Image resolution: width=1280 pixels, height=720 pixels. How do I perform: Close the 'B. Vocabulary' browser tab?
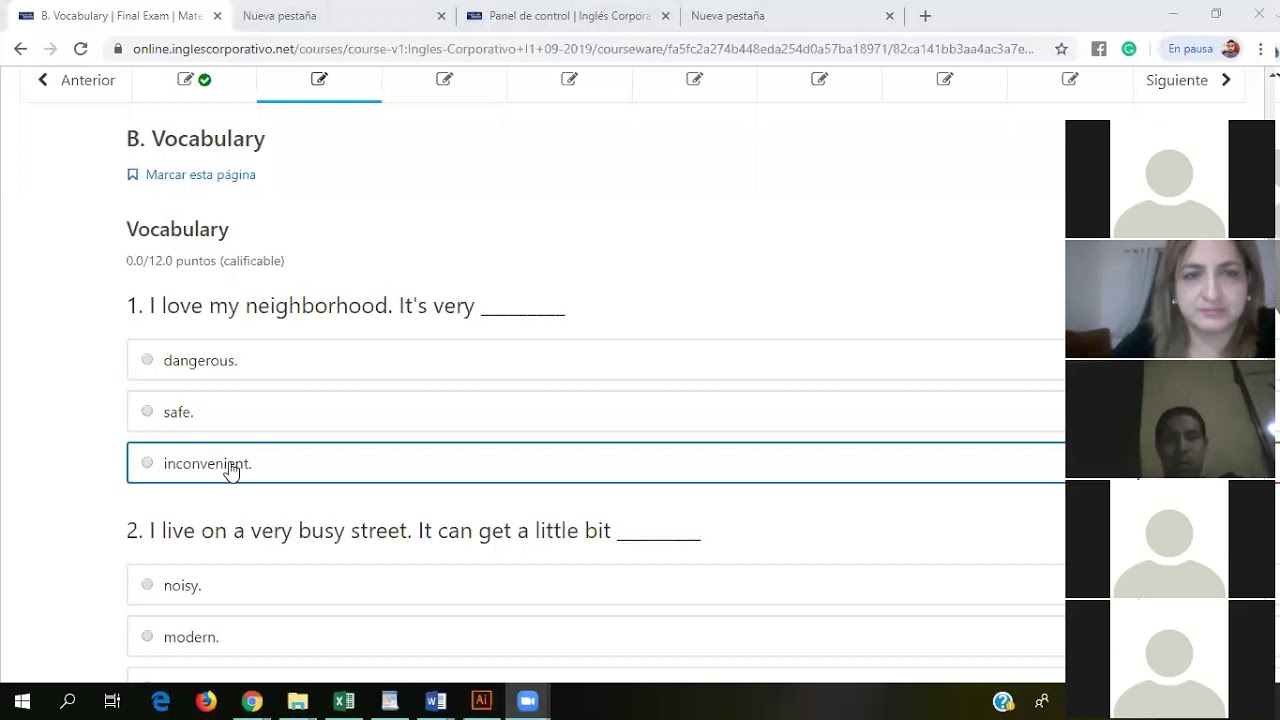pos(217,16)
